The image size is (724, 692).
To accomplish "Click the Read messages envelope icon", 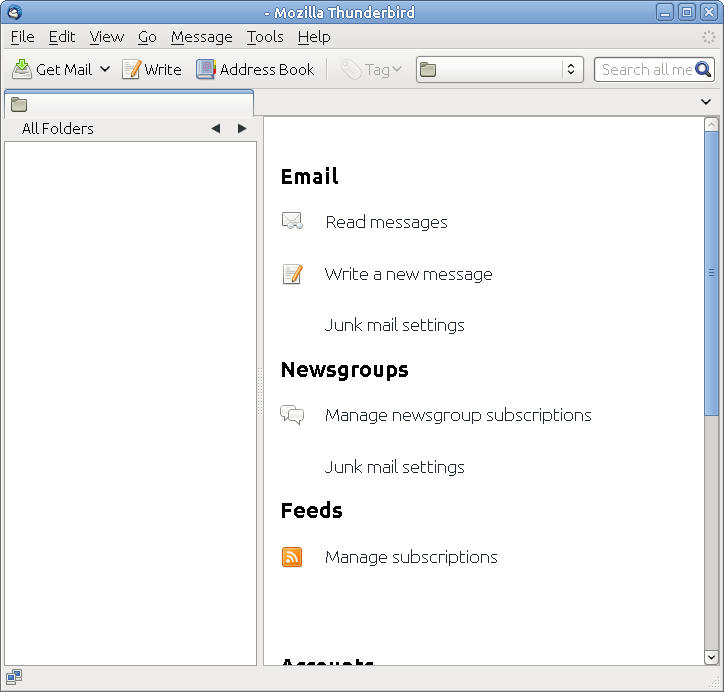I will click(x=292, y=221).
